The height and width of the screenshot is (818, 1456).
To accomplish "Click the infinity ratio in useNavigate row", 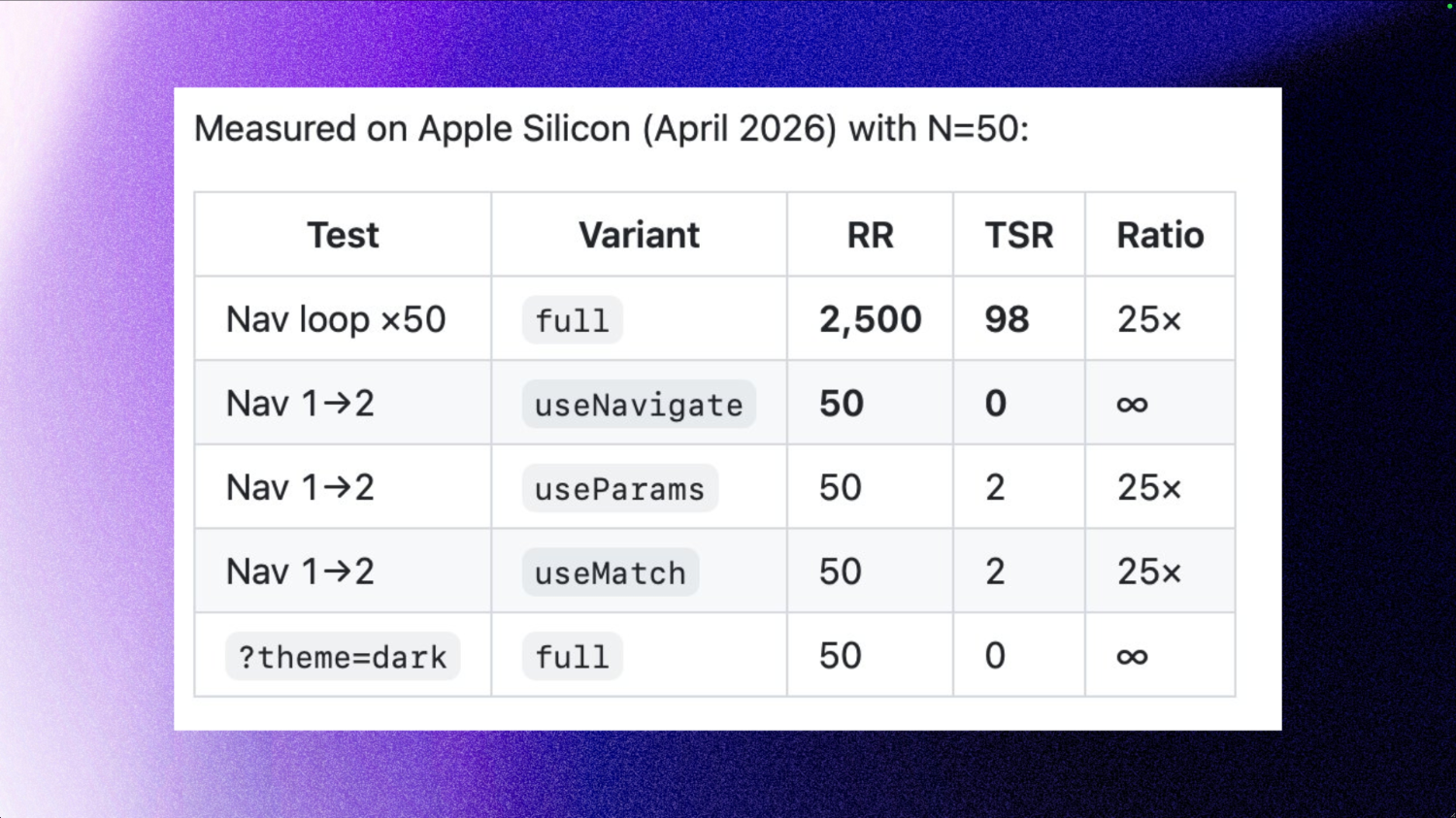I will click(x=1132, y=405).
